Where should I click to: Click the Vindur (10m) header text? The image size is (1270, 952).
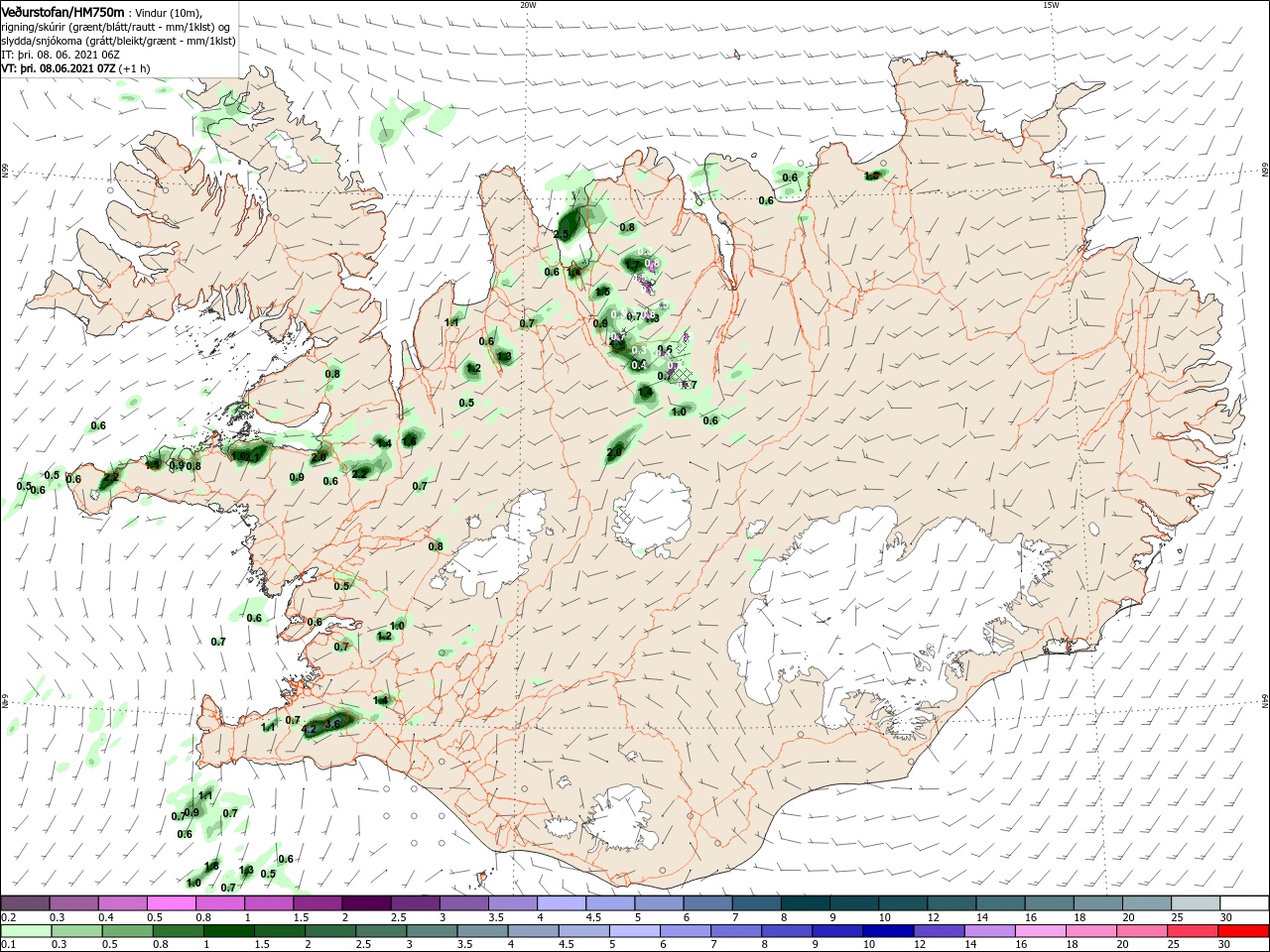click(169, 13)
